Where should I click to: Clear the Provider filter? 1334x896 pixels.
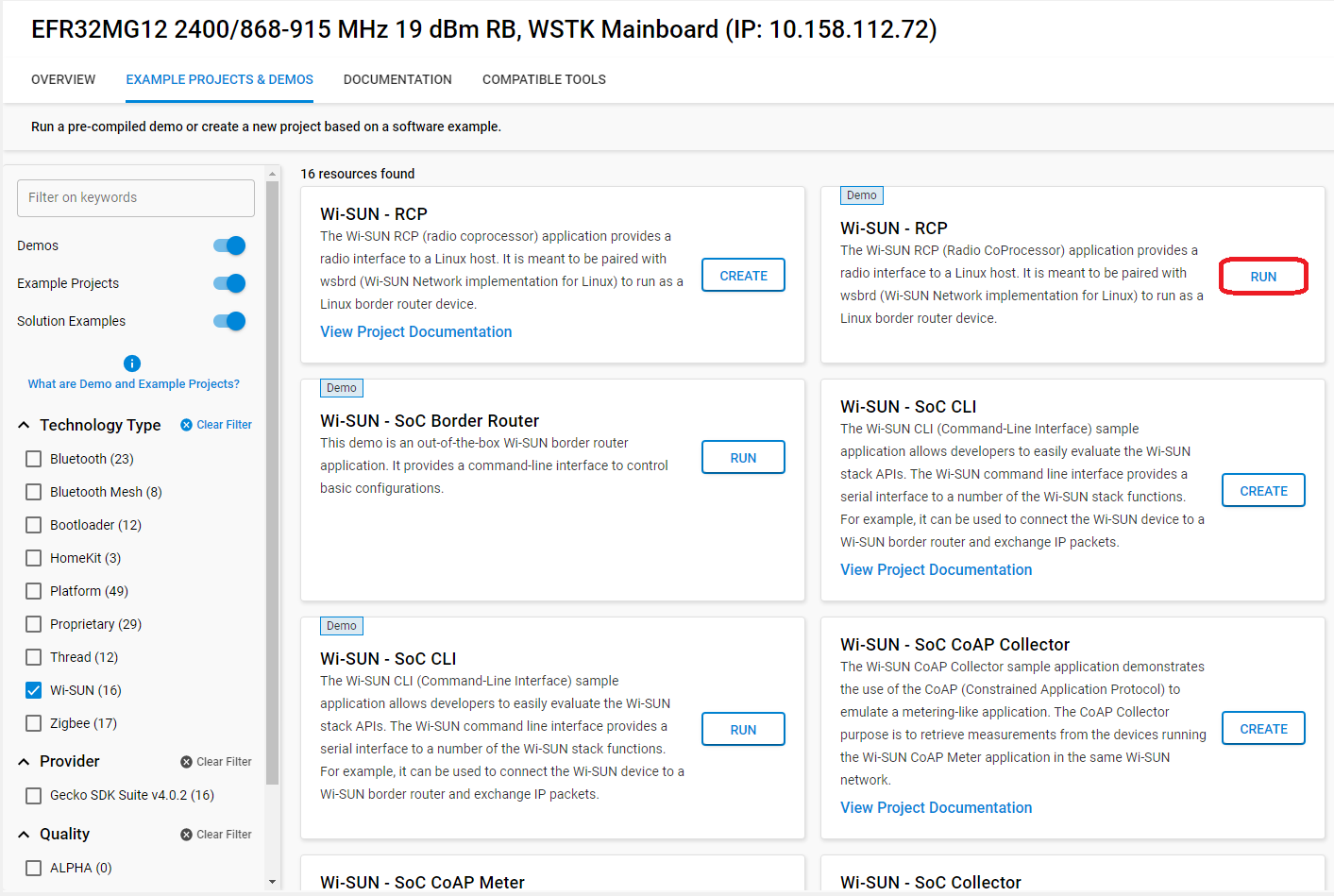click(215, 761)
